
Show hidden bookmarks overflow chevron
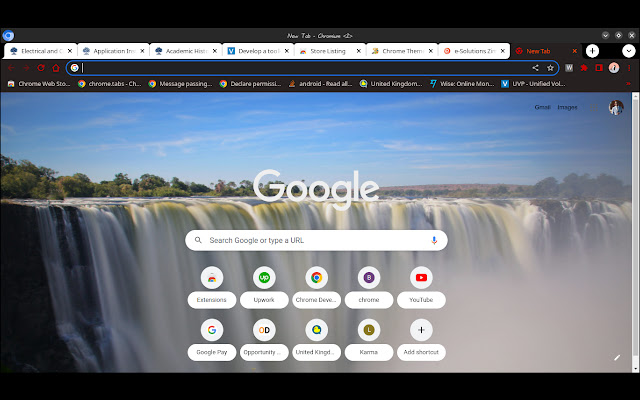(628, 84)
